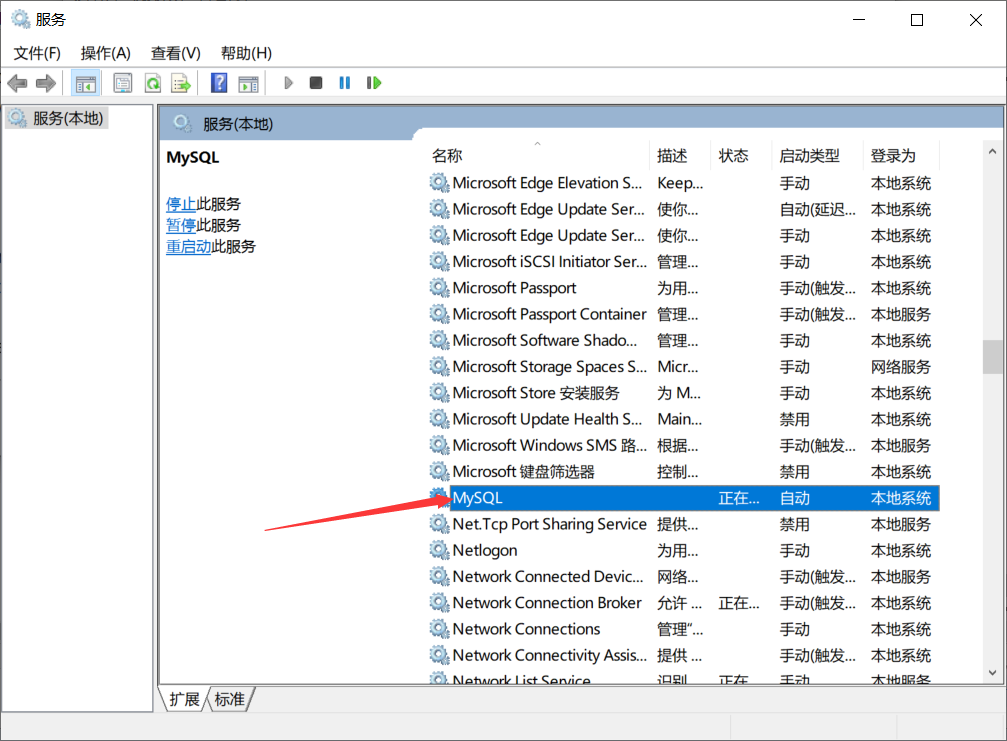
Task: Sort by the 描述 column header
Action: [672, 155]
